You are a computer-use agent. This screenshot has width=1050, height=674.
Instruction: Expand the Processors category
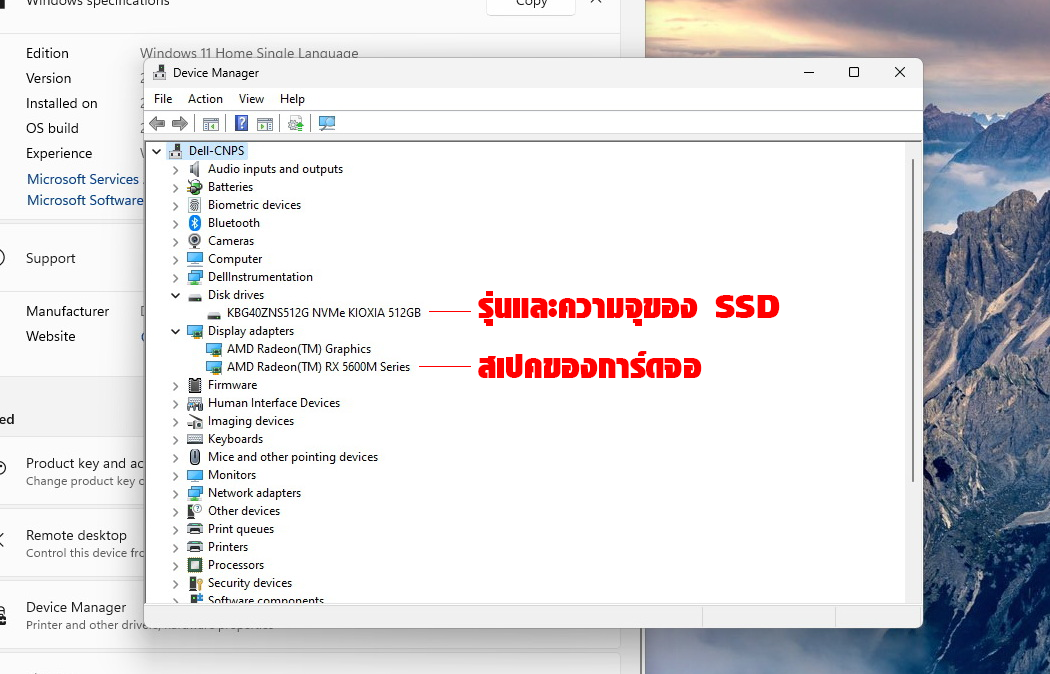pyautogui.click(x=176, y=565)
